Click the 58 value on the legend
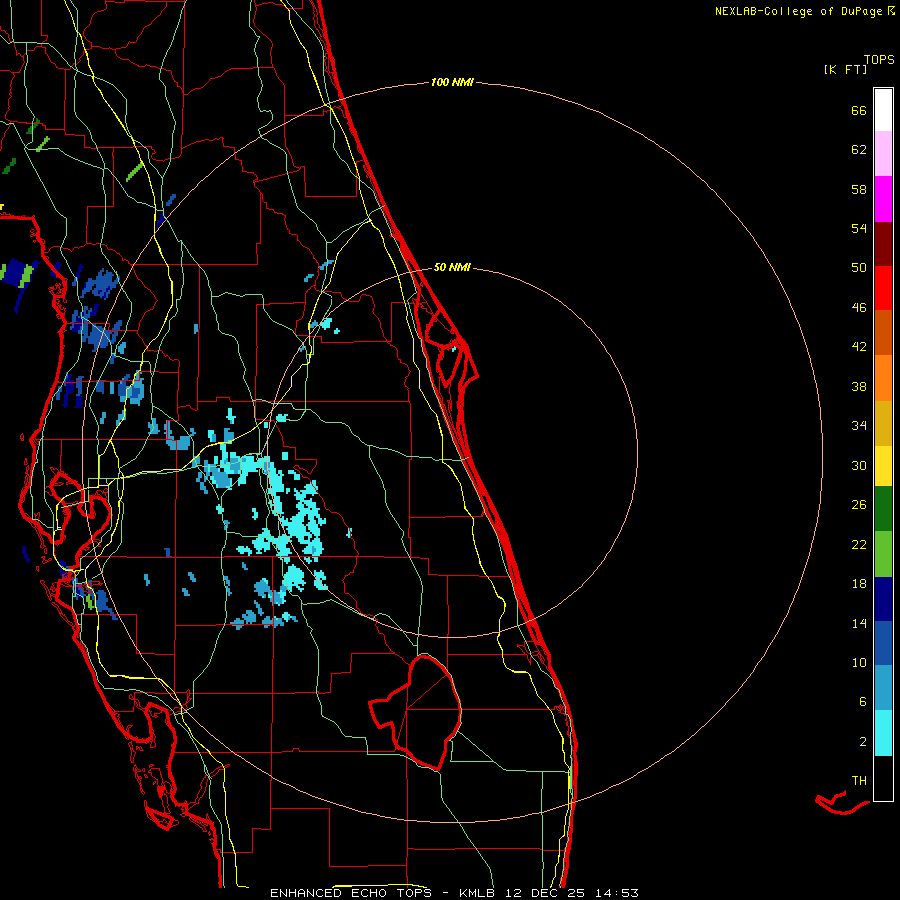 (x=859, y=189)
